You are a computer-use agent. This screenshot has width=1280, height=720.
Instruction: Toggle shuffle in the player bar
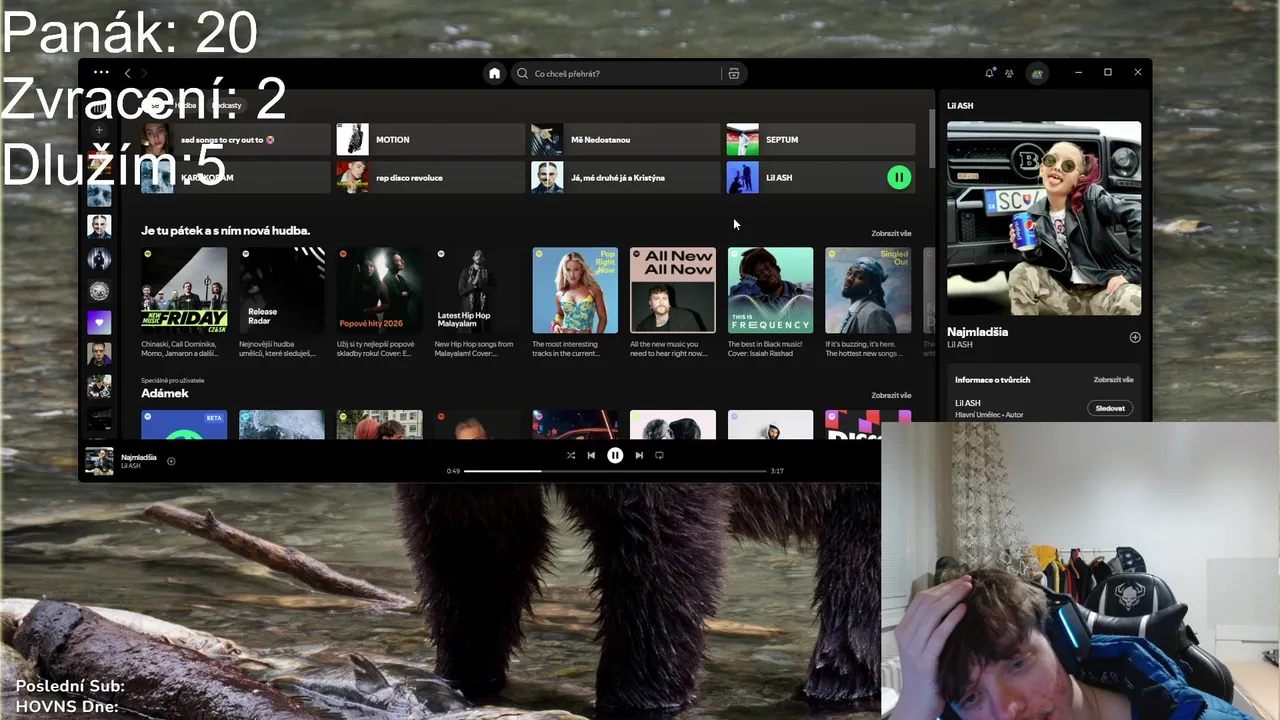571,455
